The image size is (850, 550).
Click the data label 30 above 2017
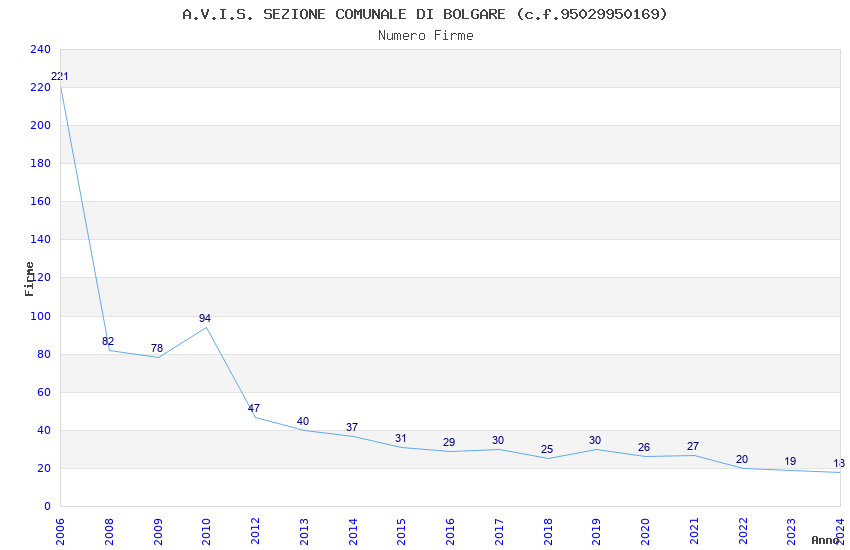[x=498, y=441]
